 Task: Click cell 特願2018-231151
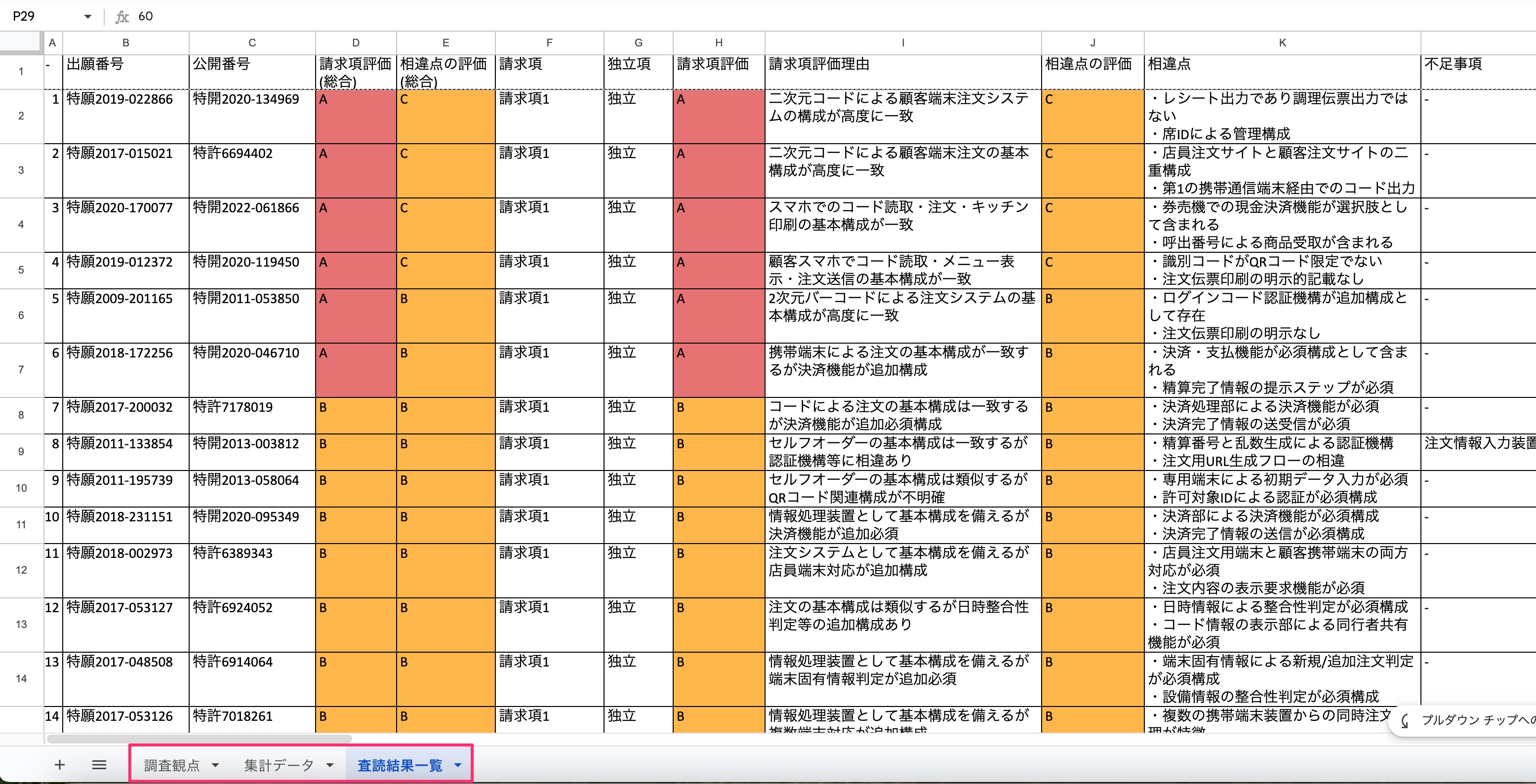[126, 525]
